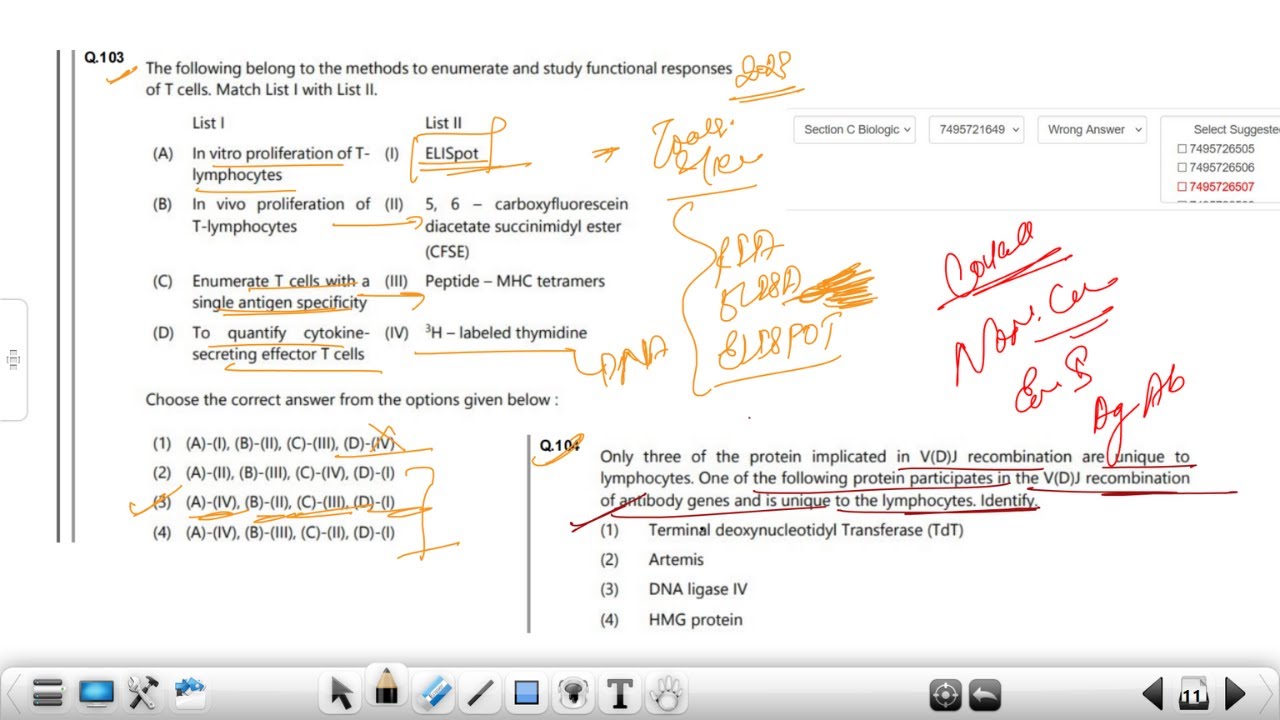
Task: Go to the previous whiteboard page
Action: 1153,693
